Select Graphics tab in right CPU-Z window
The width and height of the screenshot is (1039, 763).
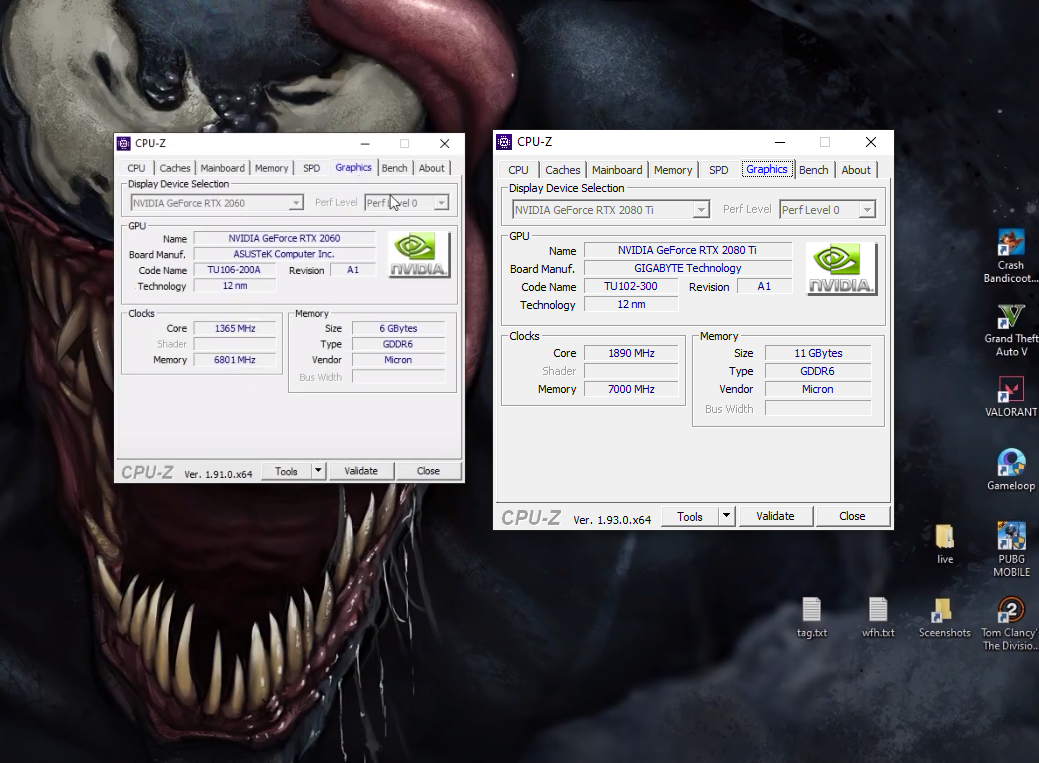pyautogui.click(x=767, y=169)
